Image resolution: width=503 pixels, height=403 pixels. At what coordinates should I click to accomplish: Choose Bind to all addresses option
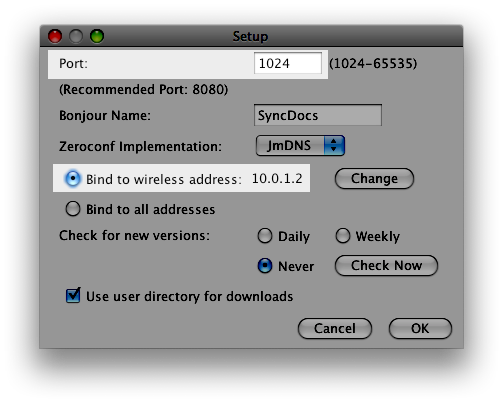(x=73, y=209)
